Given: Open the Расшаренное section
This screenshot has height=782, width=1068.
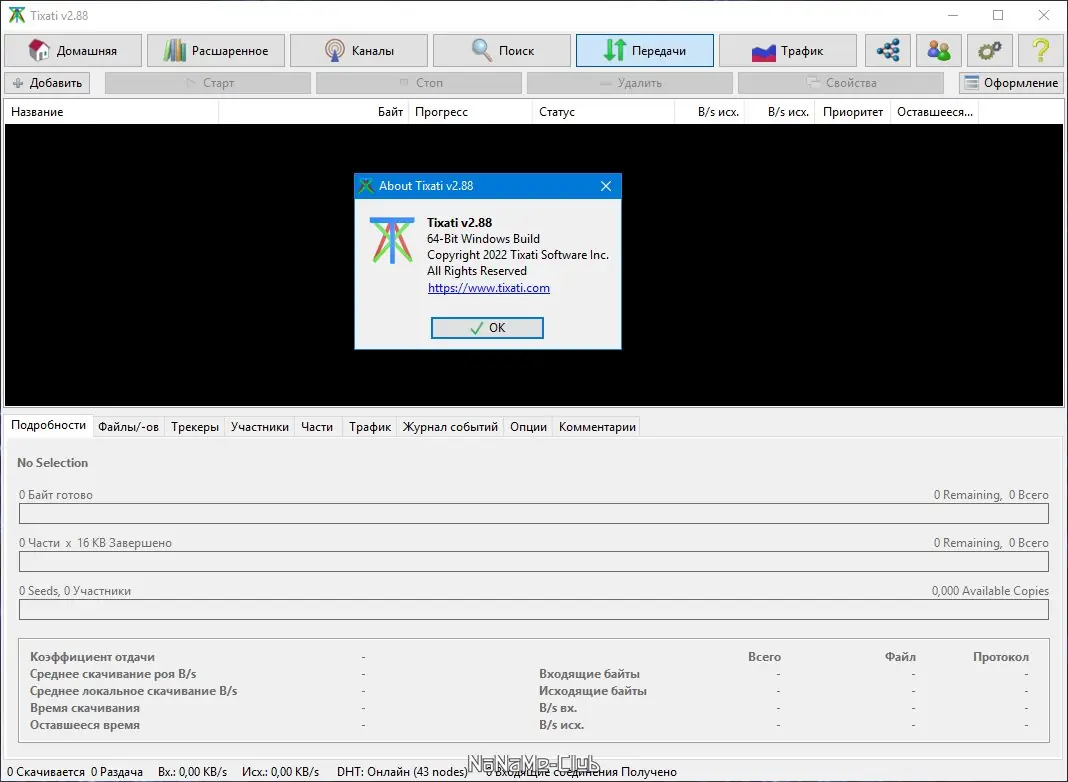Looking at the screenshot, I should (216, 50).
